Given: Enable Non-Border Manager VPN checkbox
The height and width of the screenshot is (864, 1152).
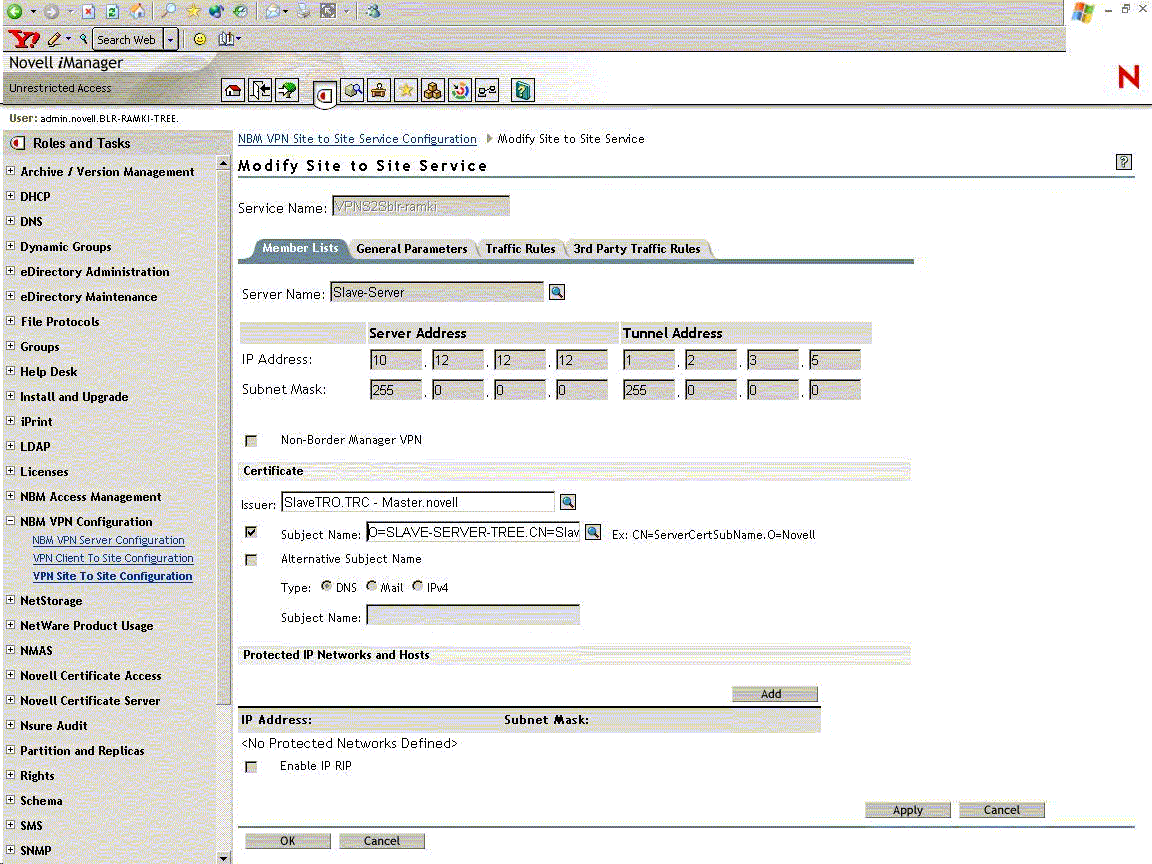Looking at the screenshot, I should [x=251, y=441].
